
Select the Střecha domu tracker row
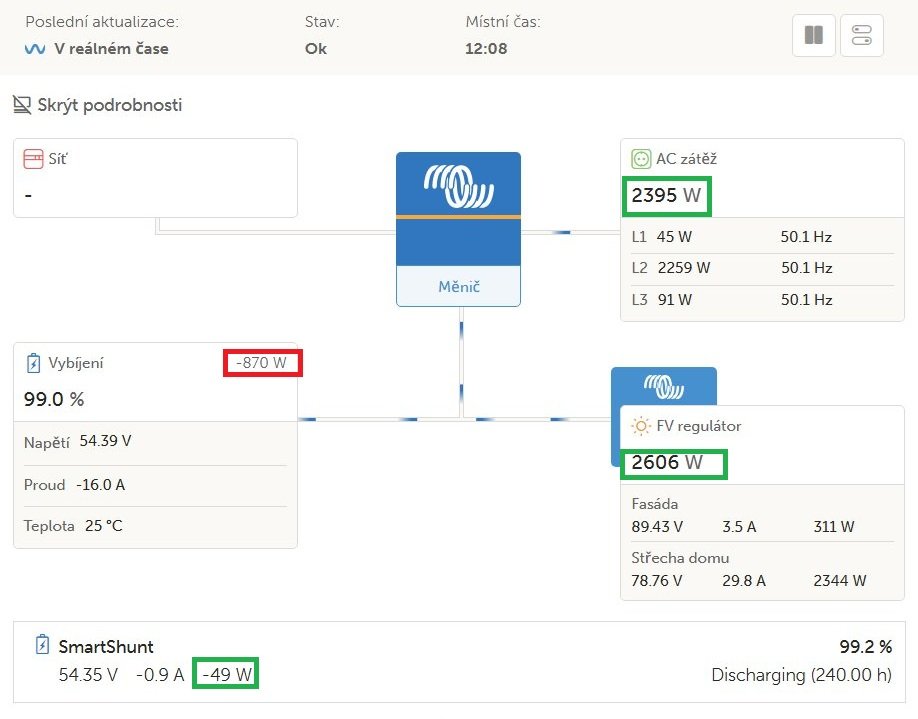pos(762,570)
